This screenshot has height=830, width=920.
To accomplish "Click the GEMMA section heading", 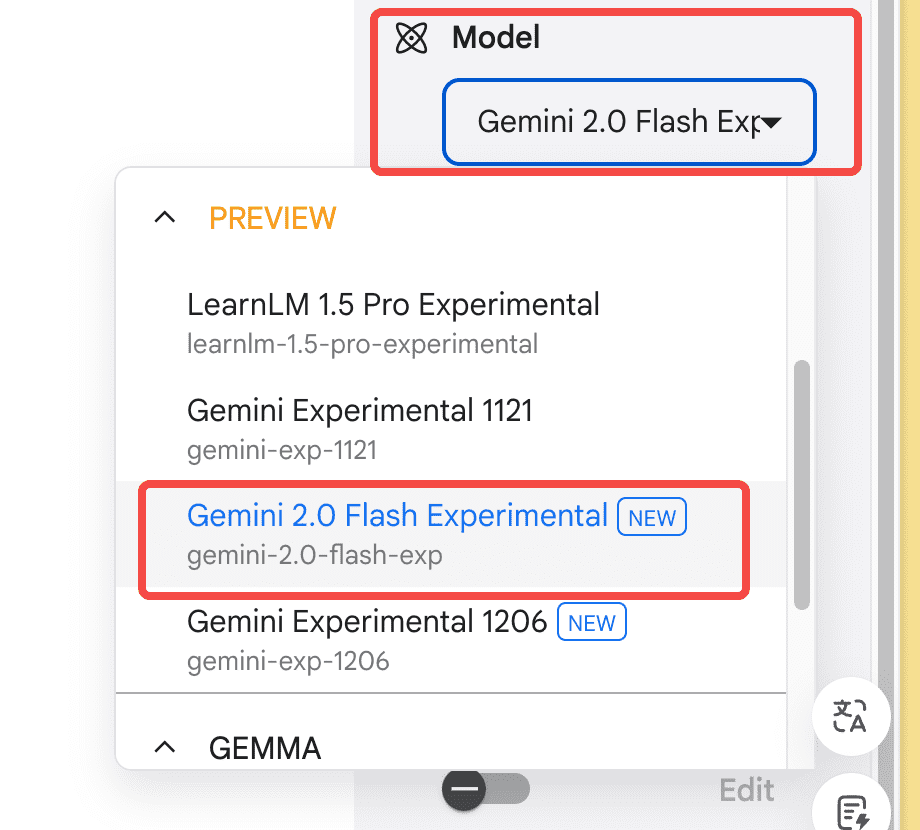I will [265, 748].
